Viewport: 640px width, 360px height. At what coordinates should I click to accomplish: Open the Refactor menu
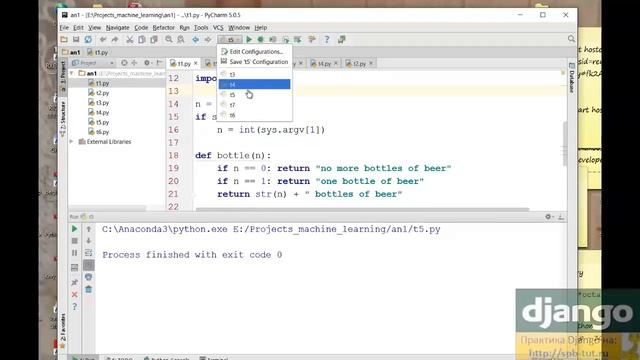coord(164,28)
